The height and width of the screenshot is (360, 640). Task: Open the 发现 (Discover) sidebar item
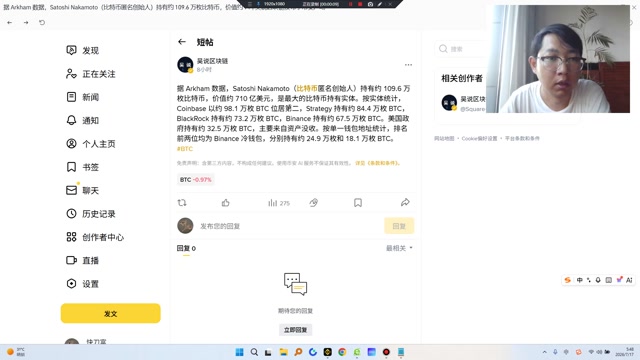pos(82,50)
